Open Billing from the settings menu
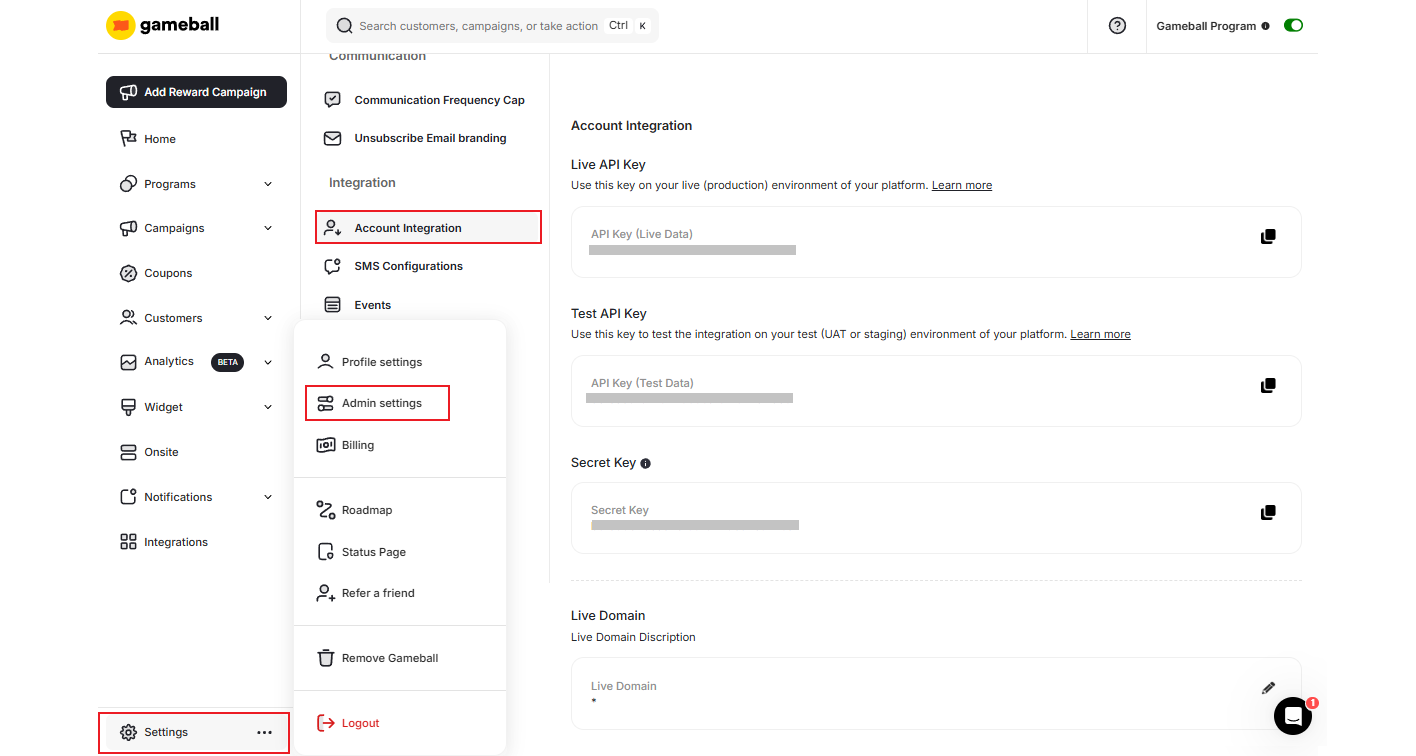Screen dimensions: 1416x756 click(x=357, y=444)
